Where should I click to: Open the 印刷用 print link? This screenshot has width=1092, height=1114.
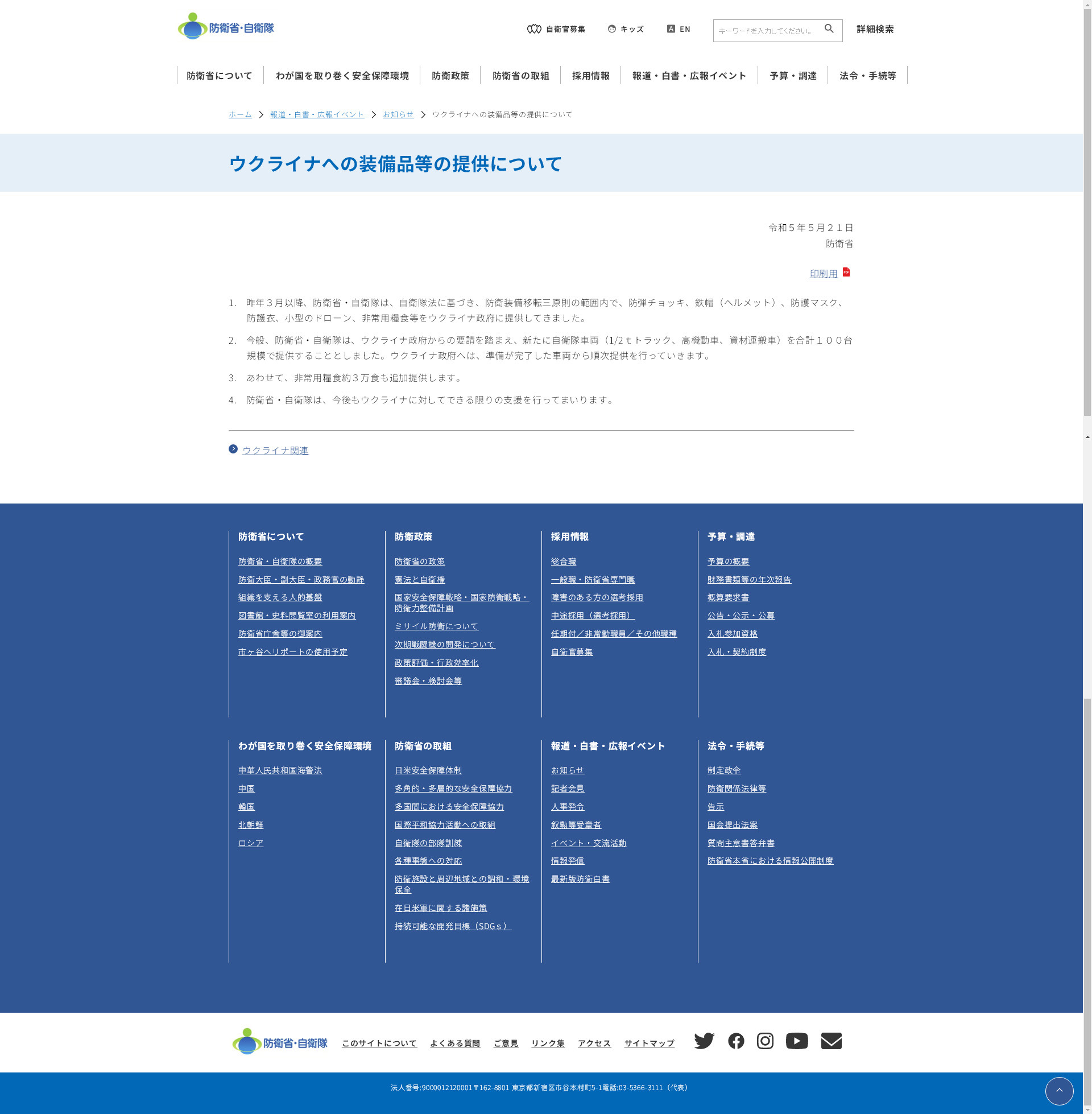[x=824, y=274]
